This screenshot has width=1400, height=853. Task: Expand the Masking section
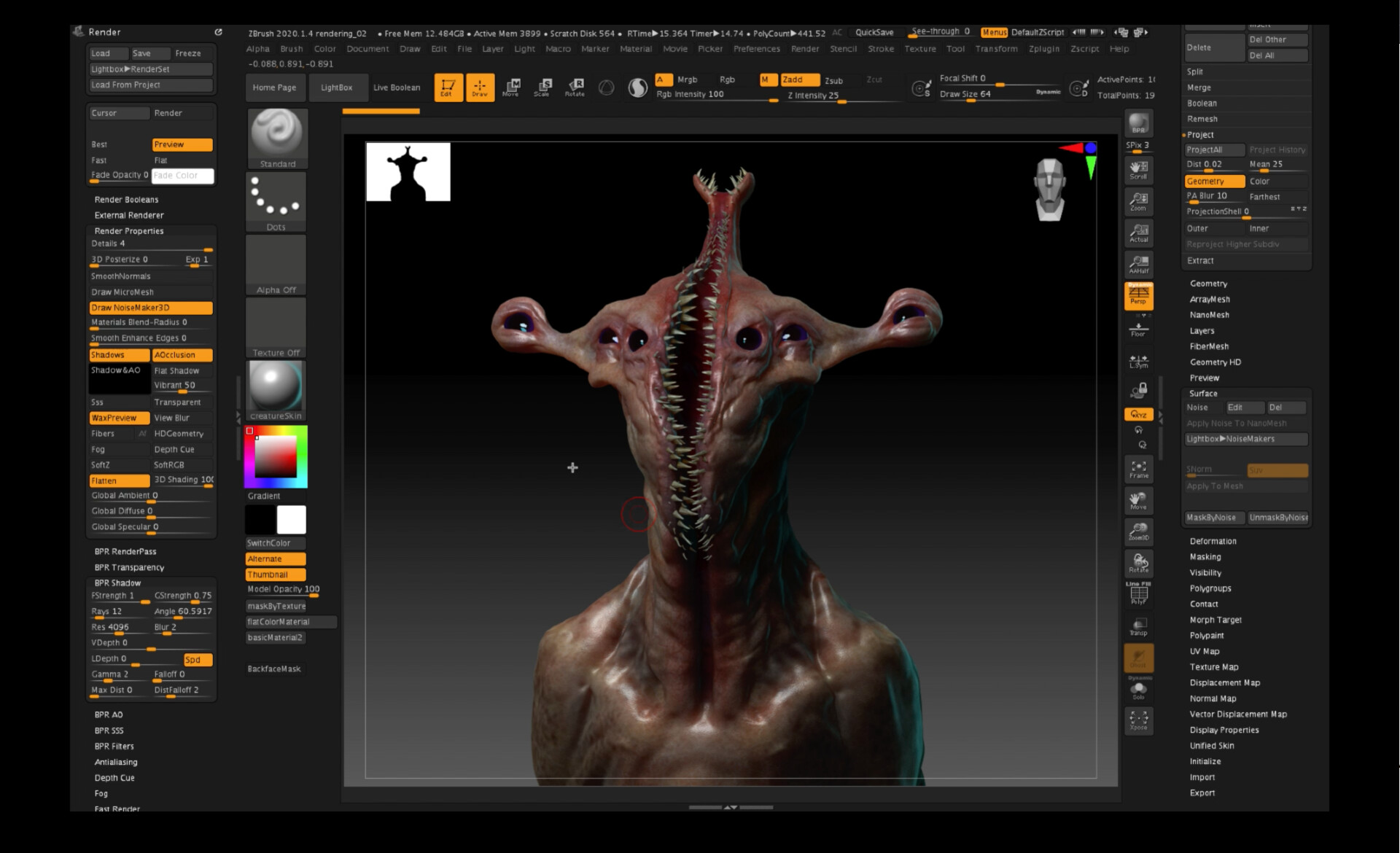1205,556
